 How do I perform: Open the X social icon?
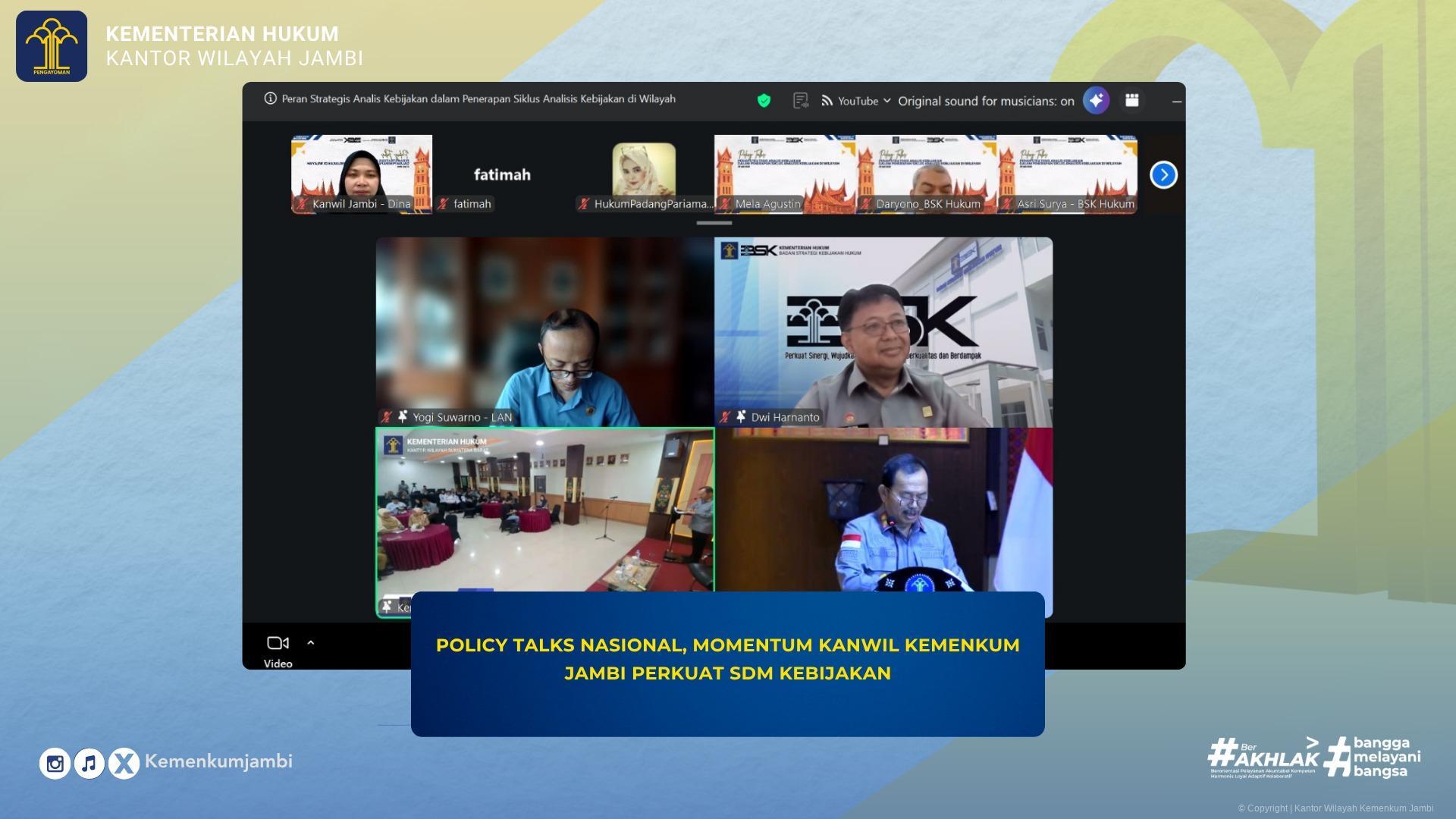click(124, 764)
